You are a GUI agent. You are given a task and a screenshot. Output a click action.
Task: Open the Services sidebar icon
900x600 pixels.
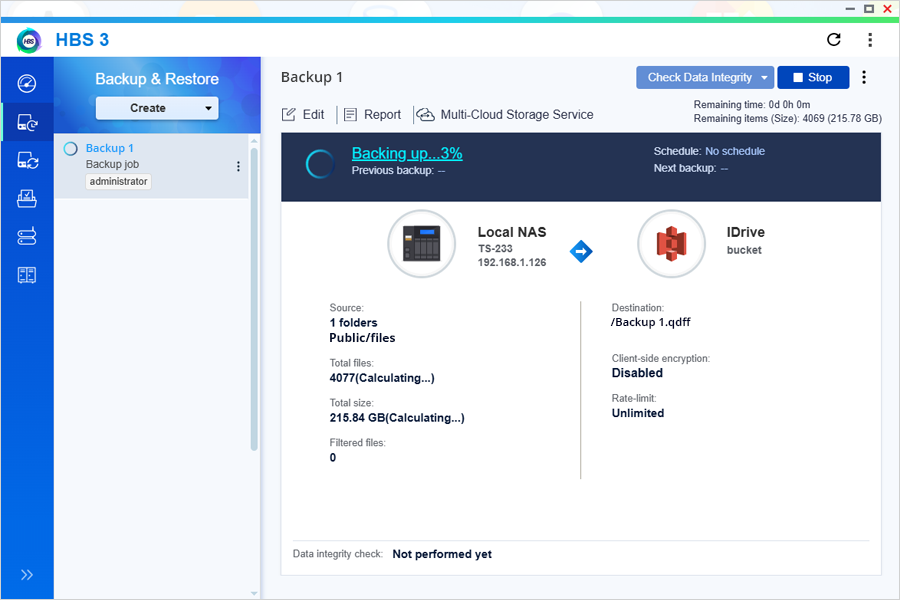[27, 237]
